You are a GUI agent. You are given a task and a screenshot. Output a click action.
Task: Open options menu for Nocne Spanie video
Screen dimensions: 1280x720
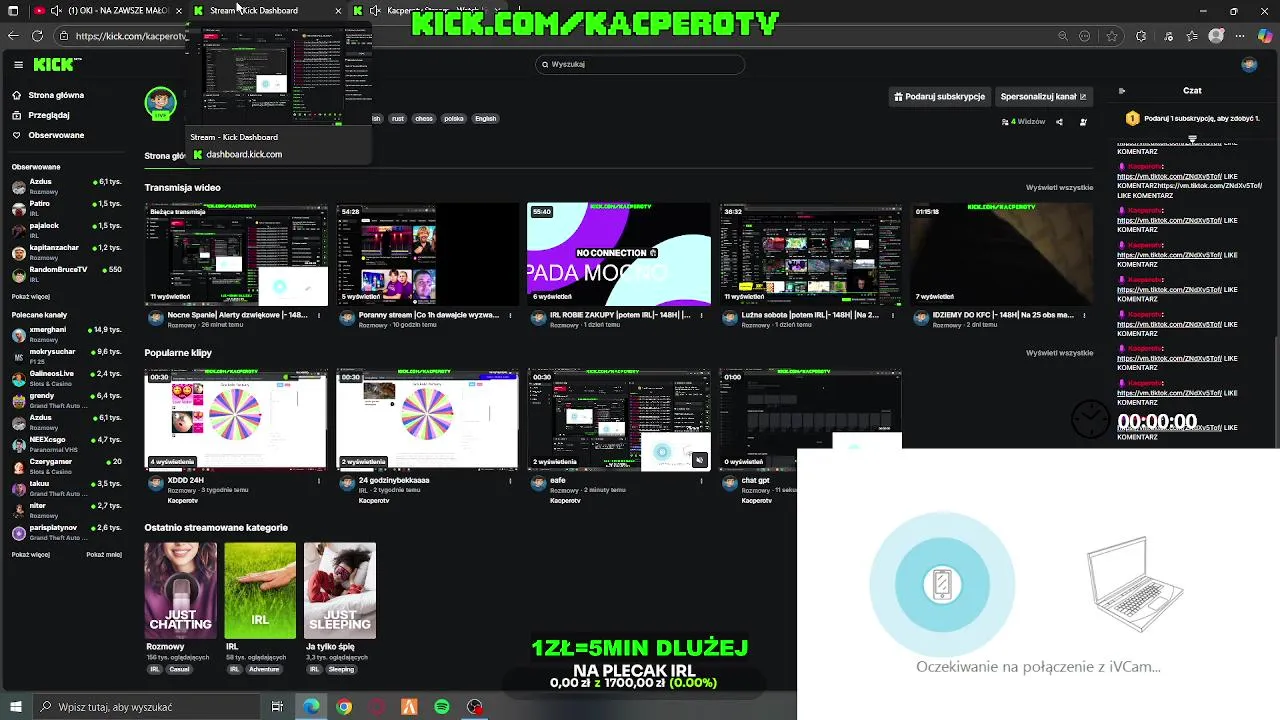tap(319, 315)
